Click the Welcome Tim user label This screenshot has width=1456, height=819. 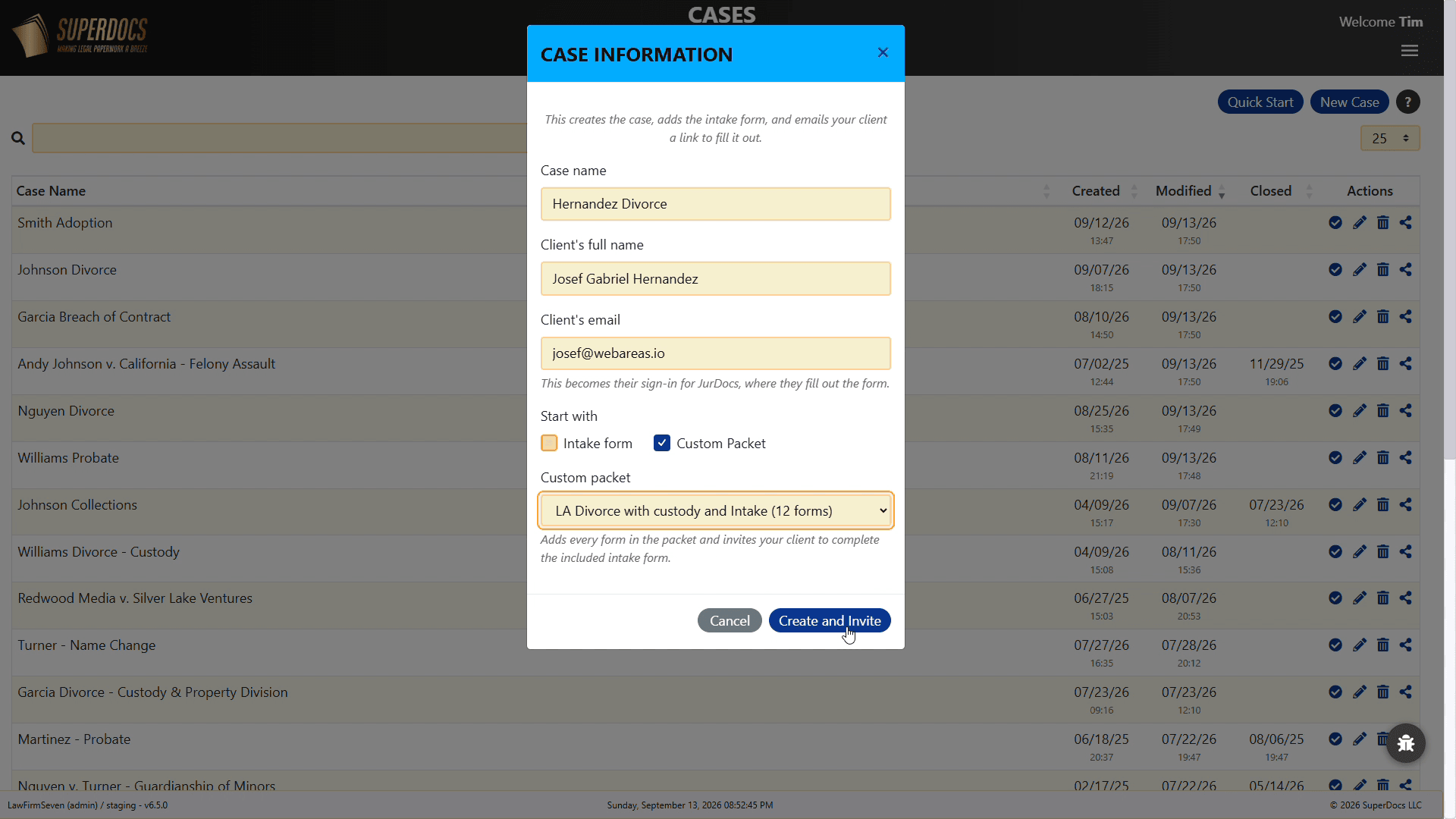pyautogui.click(x=1381, y=22)
